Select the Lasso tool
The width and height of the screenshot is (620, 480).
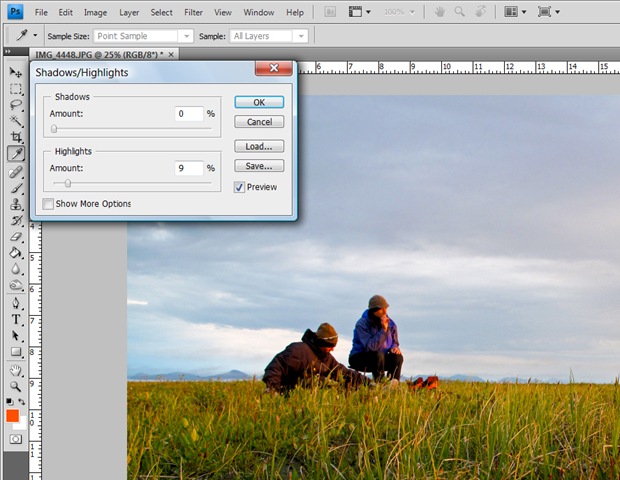point(16,105)
